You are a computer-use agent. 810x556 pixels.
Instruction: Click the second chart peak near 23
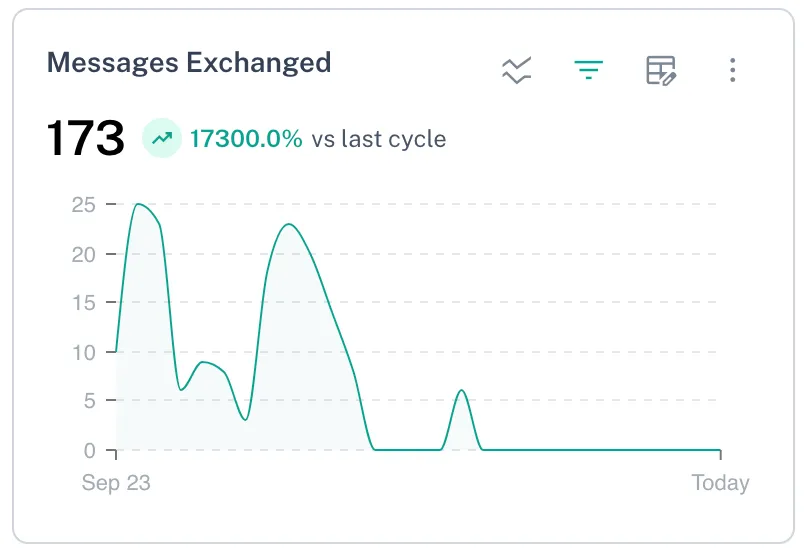[288, 224]
